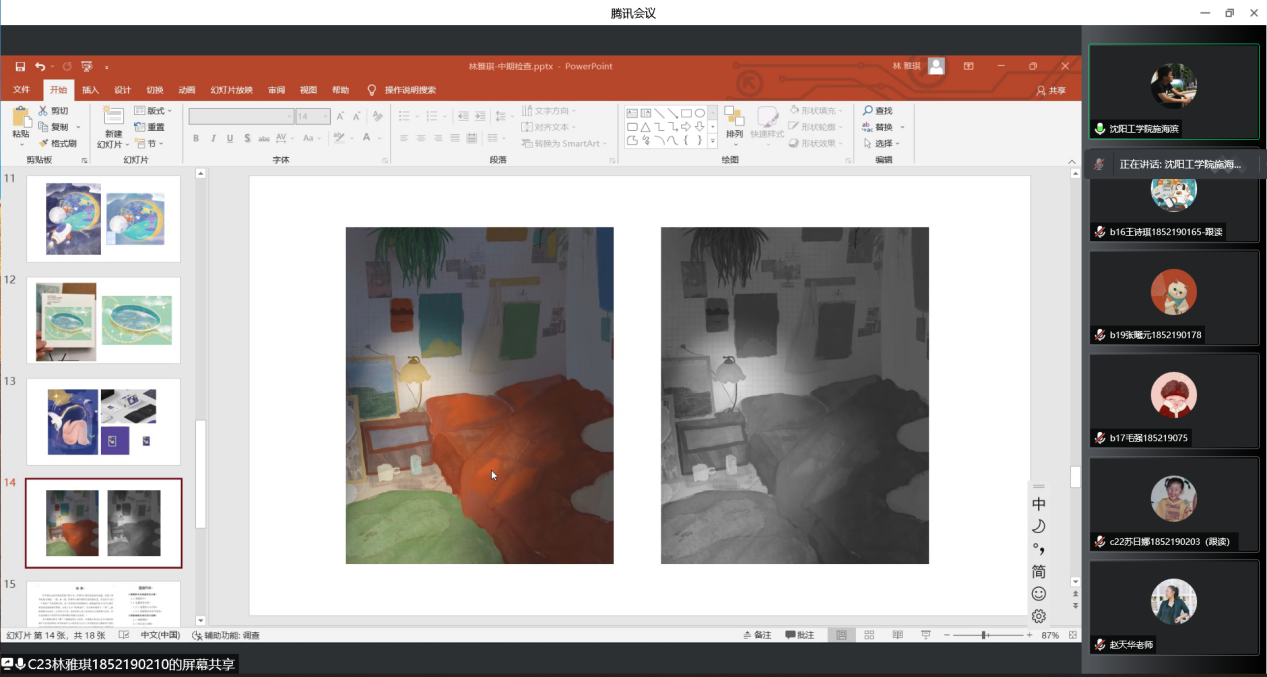This screenshot has height=677, width=1267.
Task: Toggle Strikethrough (abc) formatting
Action: [264, 138]
